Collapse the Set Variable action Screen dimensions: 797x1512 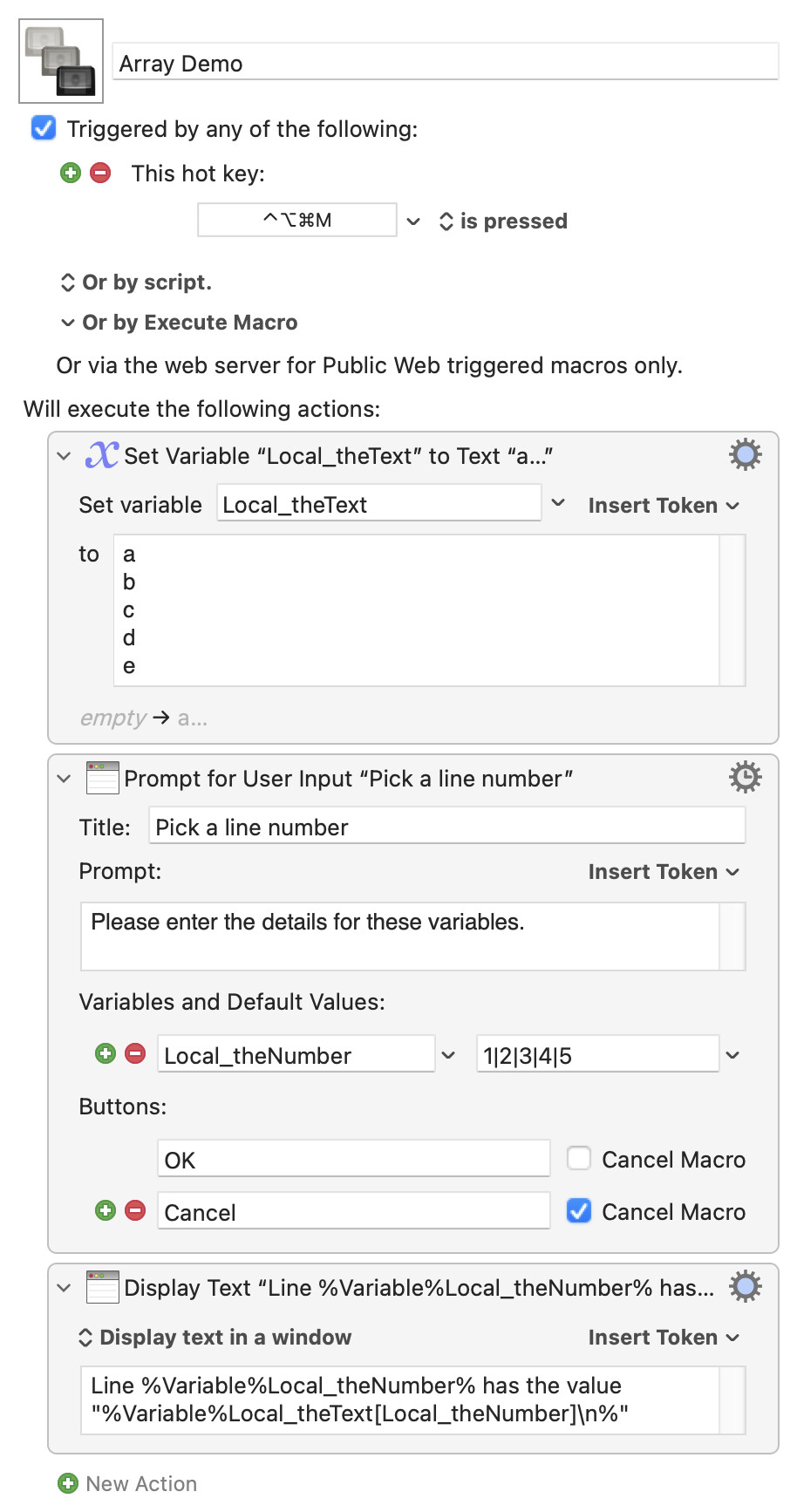coord(64,456)
